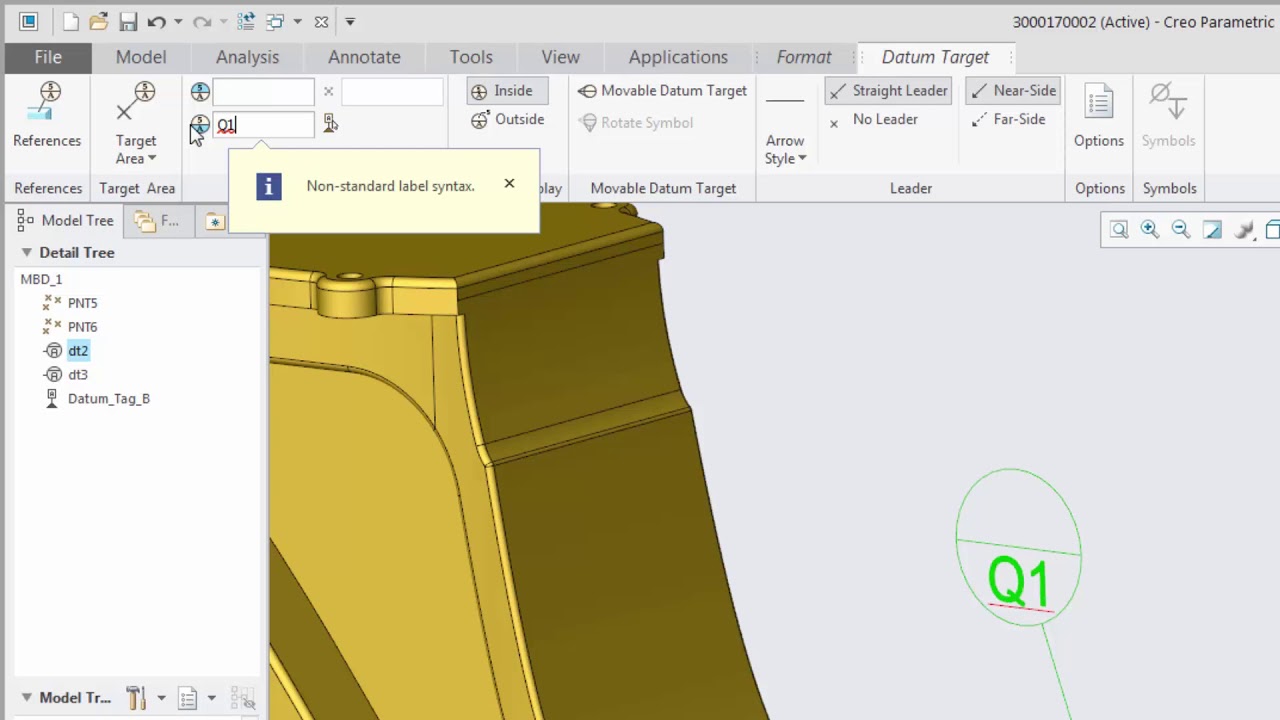Switch to the View ribbon tab

click(x=560, y=57)
